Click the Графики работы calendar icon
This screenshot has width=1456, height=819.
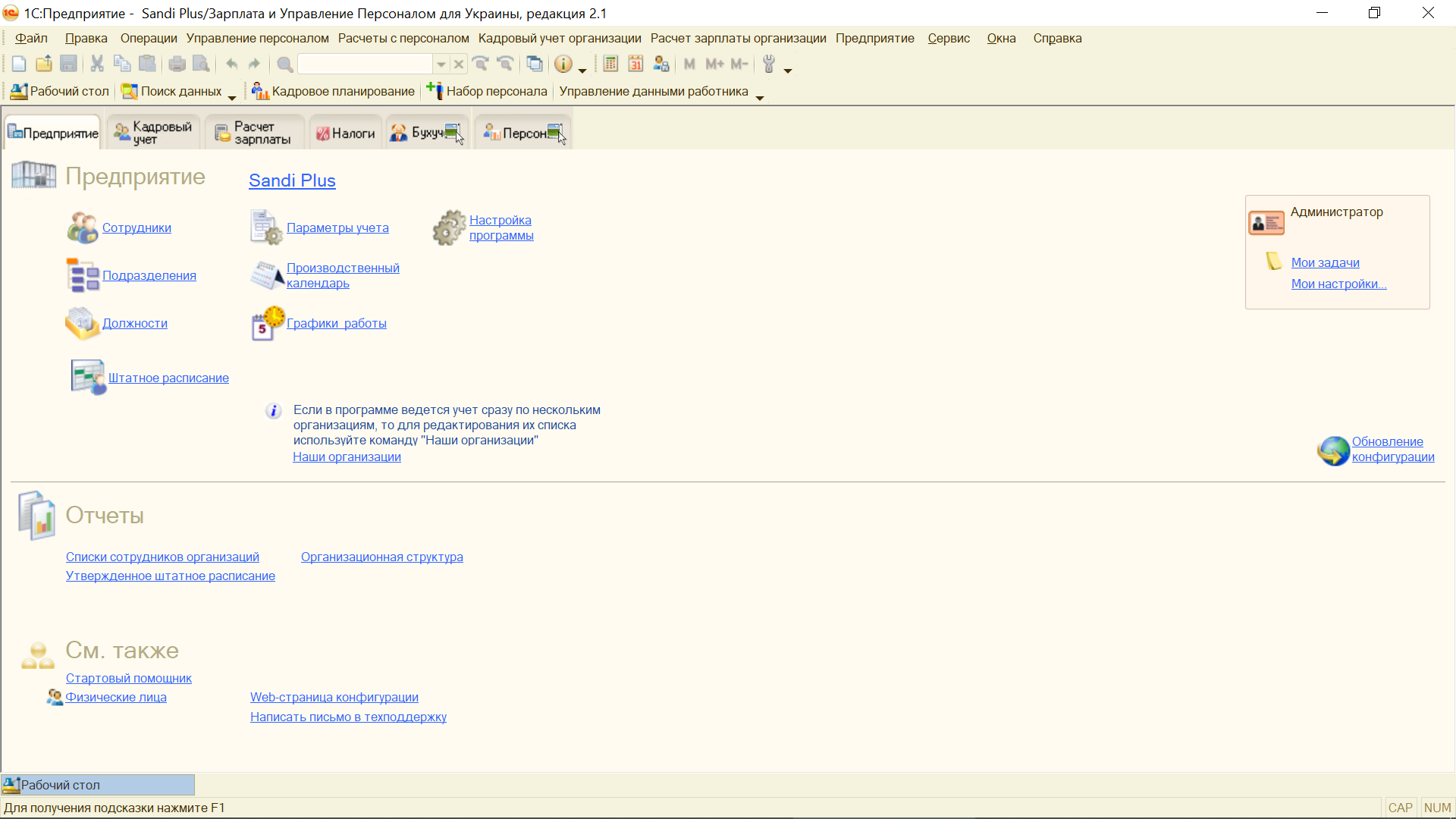tap(267, 324)
